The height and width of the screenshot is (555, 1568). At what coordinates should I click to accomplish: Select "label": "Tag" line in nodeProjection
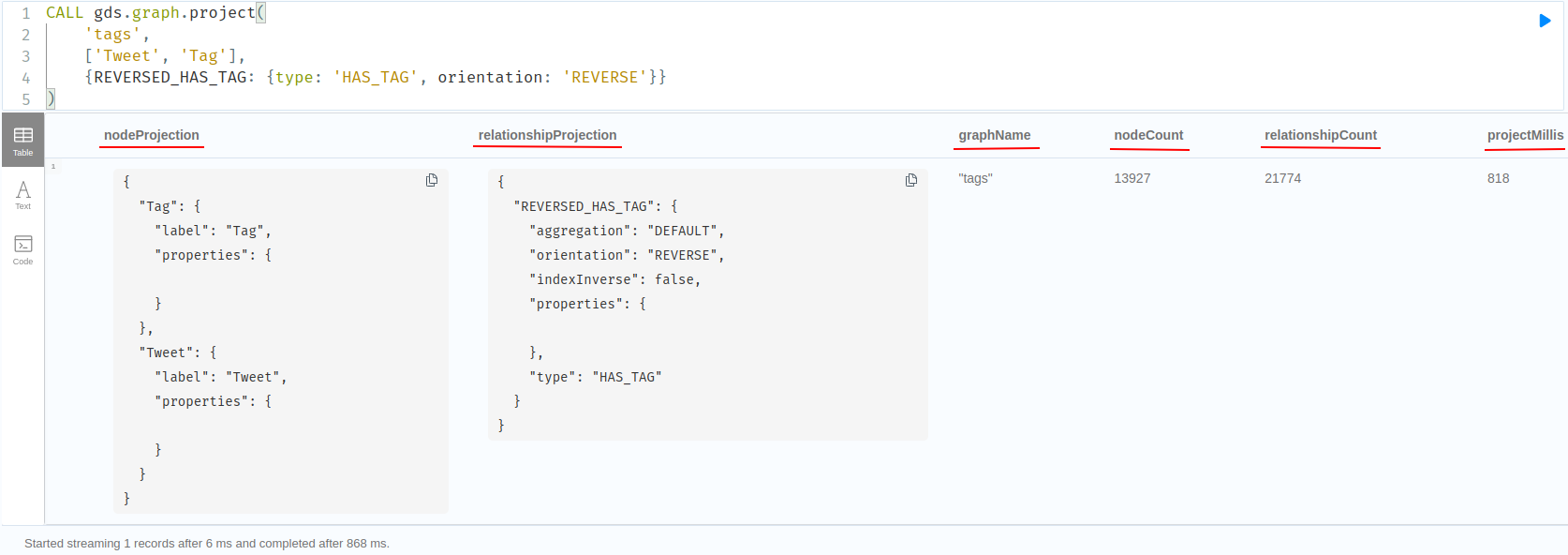pyautogui.click(x=213, y=231)
